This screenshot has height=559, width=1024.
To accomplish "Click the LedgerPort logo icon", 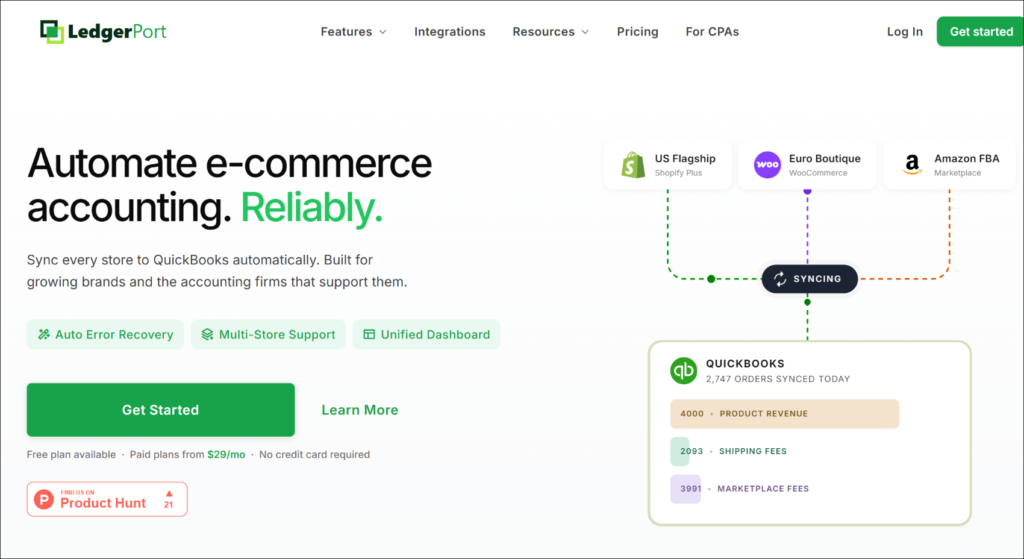I will (52, 31).
